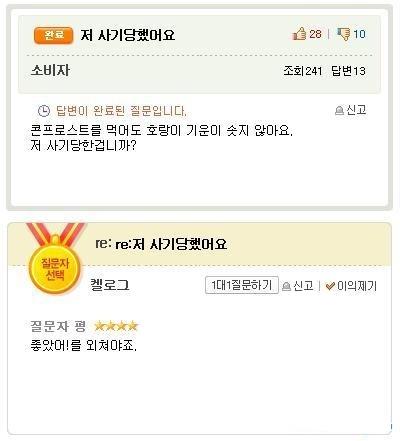Image resolution: width=400 pixels, height=441 pixels.
Task: Click the clock icon beside 답변이 완료된 질문입니다
Action: click(x=44, y=111)
